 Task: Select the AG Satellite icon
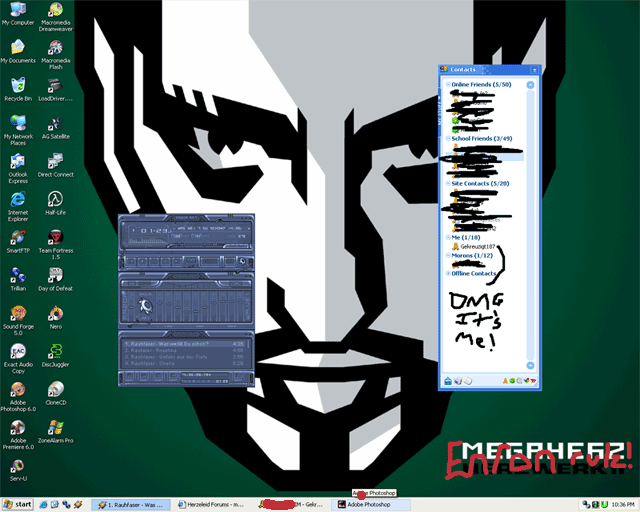click(x=56, y=127)
